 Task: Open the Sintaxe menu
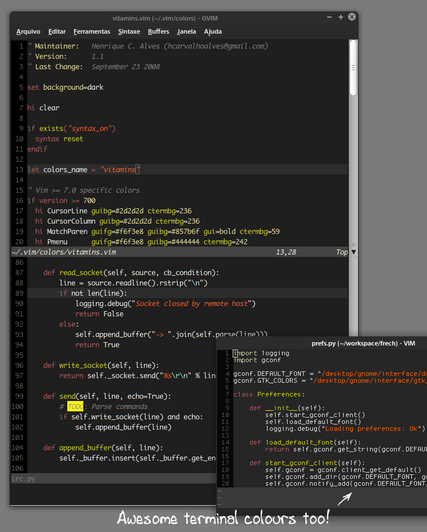129,32
